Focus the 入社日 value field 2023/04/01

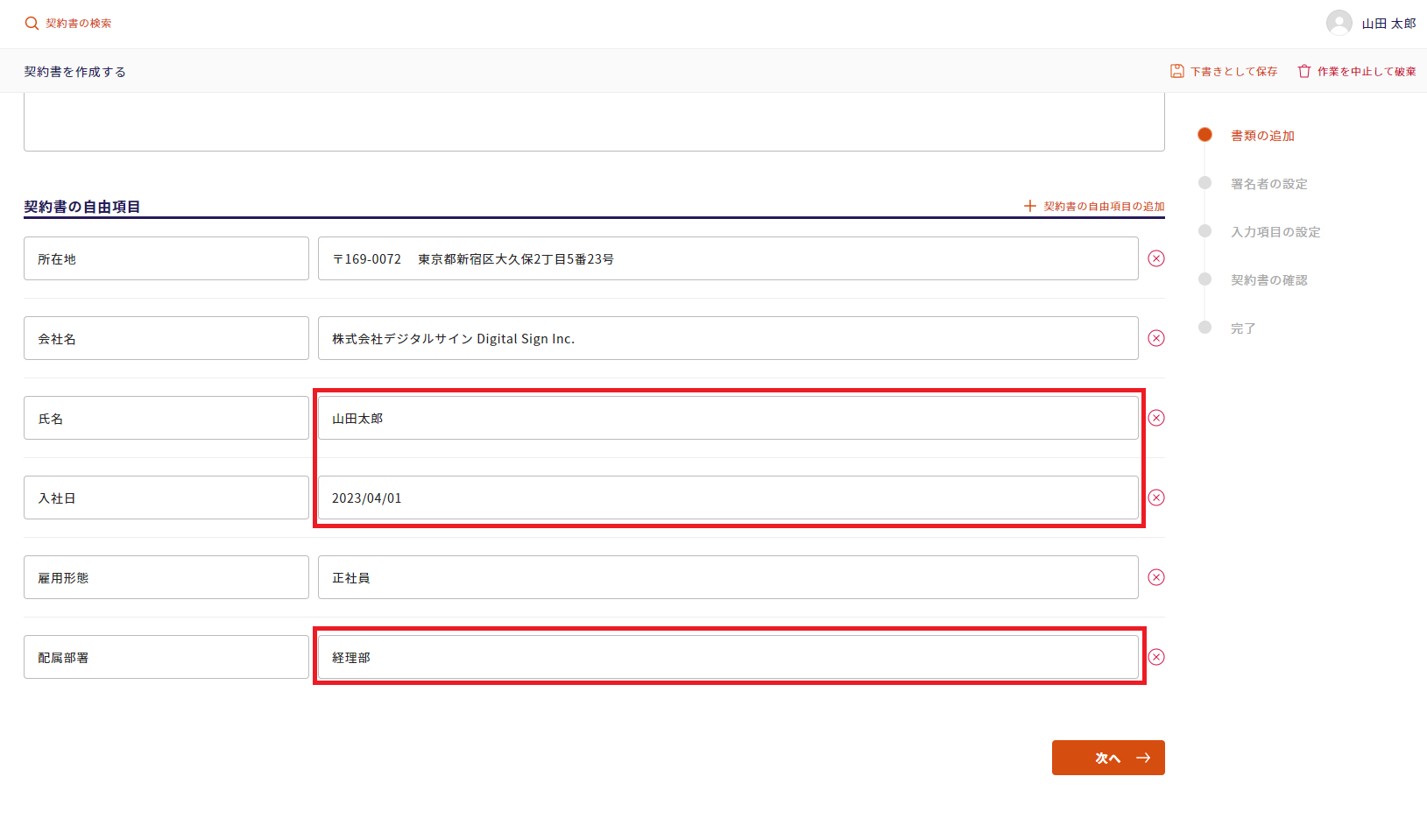click(x=727, y=498)
